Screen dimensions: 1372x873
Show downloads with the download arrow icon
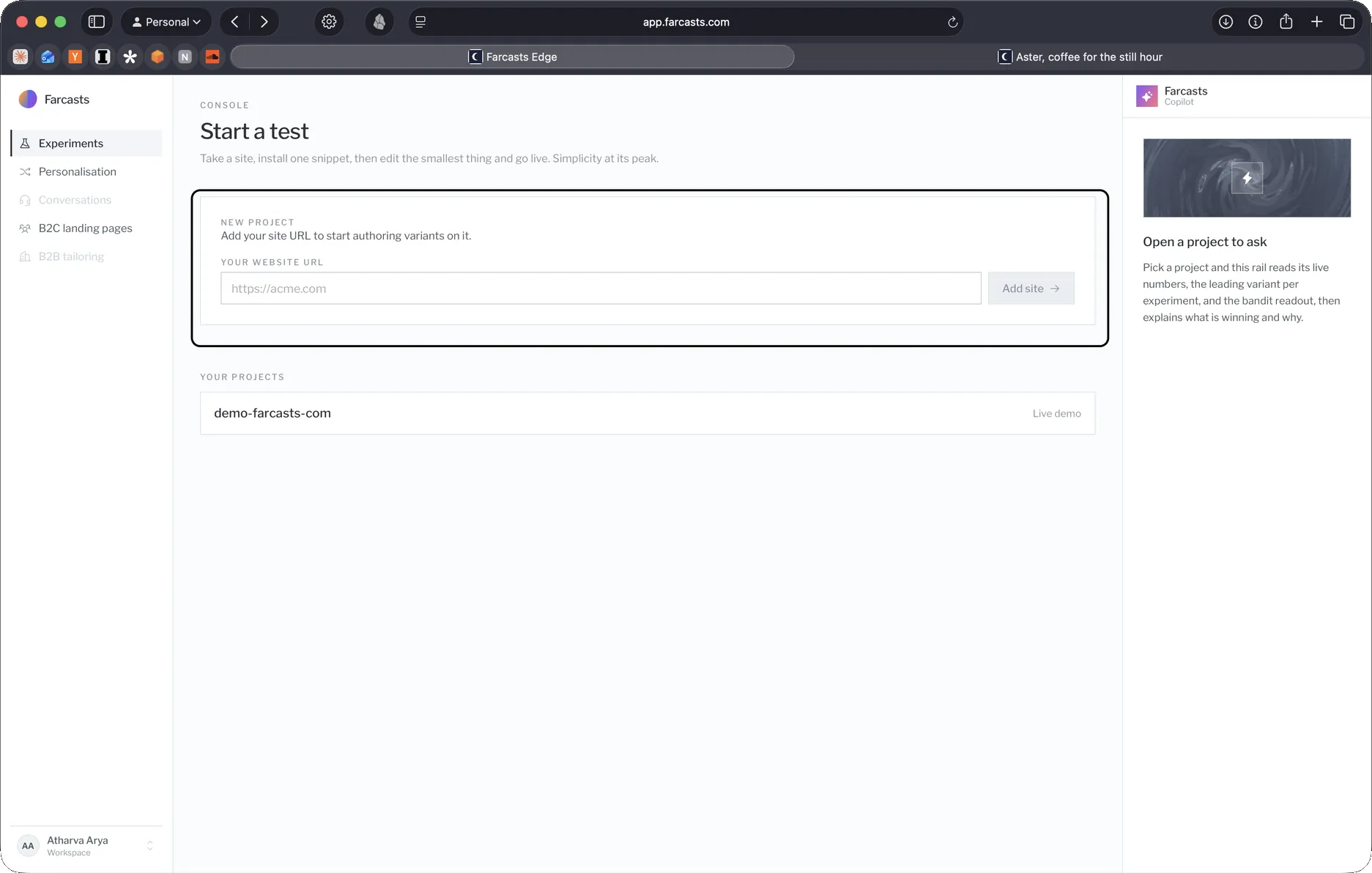point(1225,22)
